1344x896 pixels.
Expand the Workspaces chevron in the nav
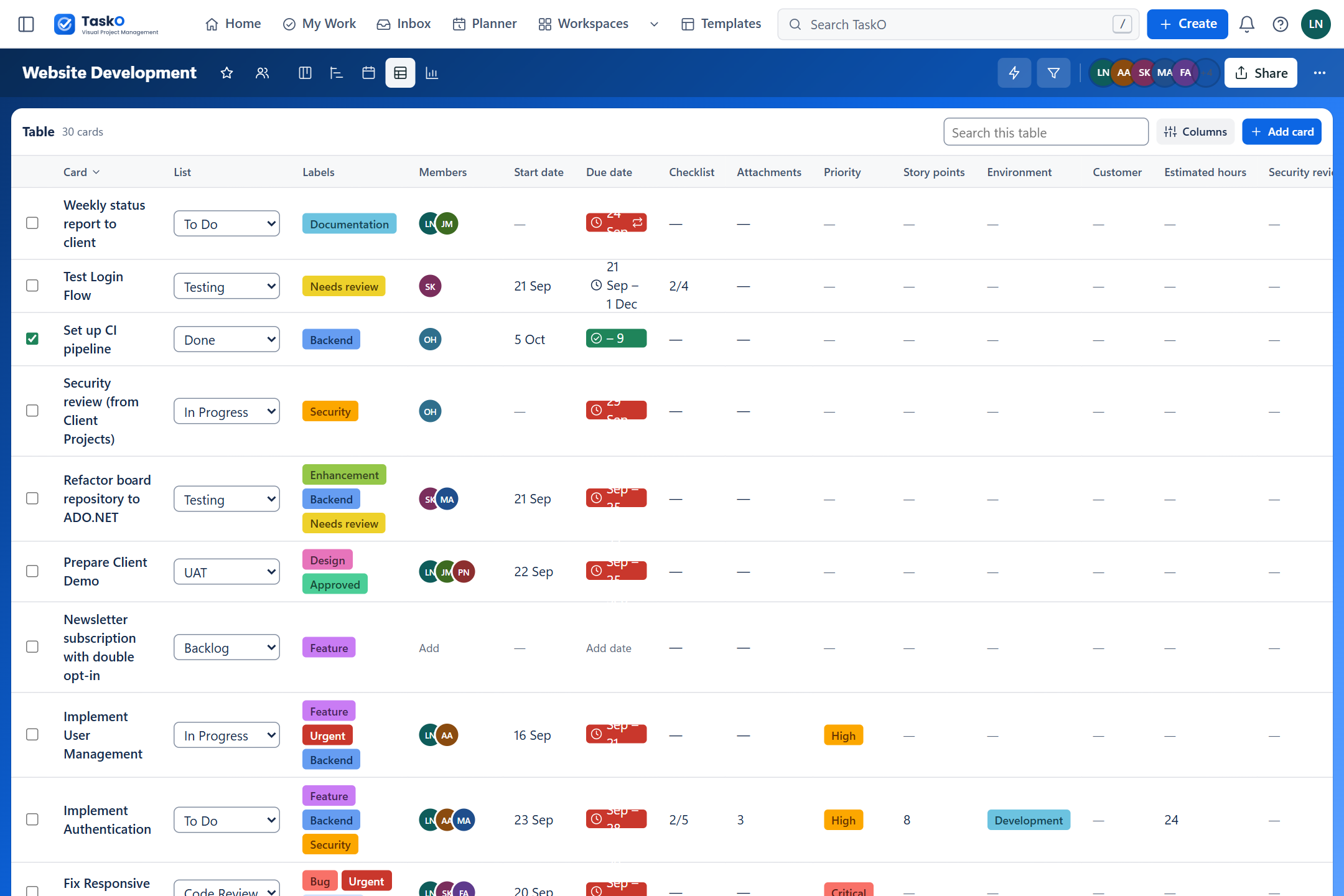[x=654, y=24]
